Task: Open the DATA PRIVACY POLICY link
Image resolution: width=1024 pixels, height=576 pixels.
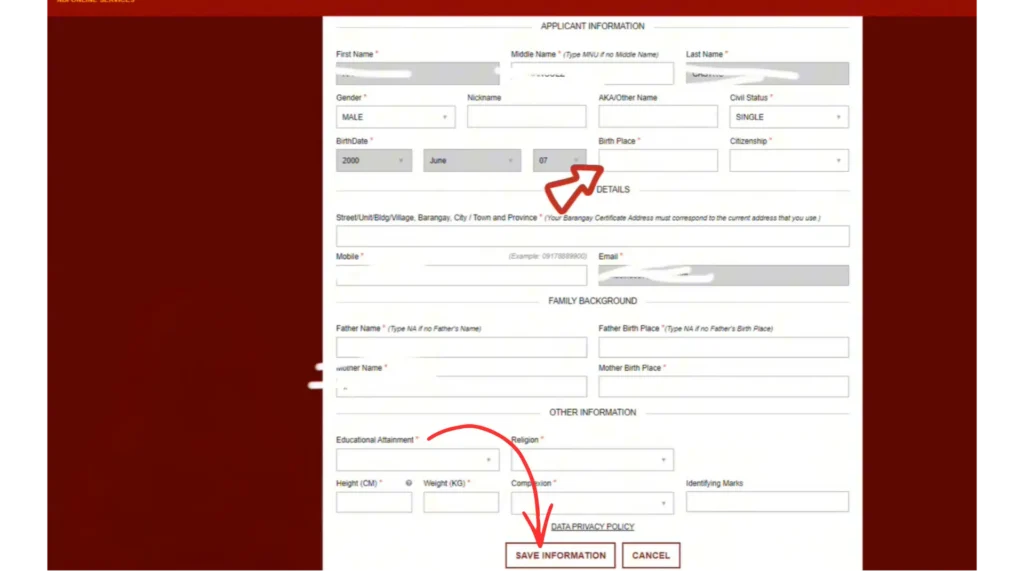Action: tap(592, 526)
